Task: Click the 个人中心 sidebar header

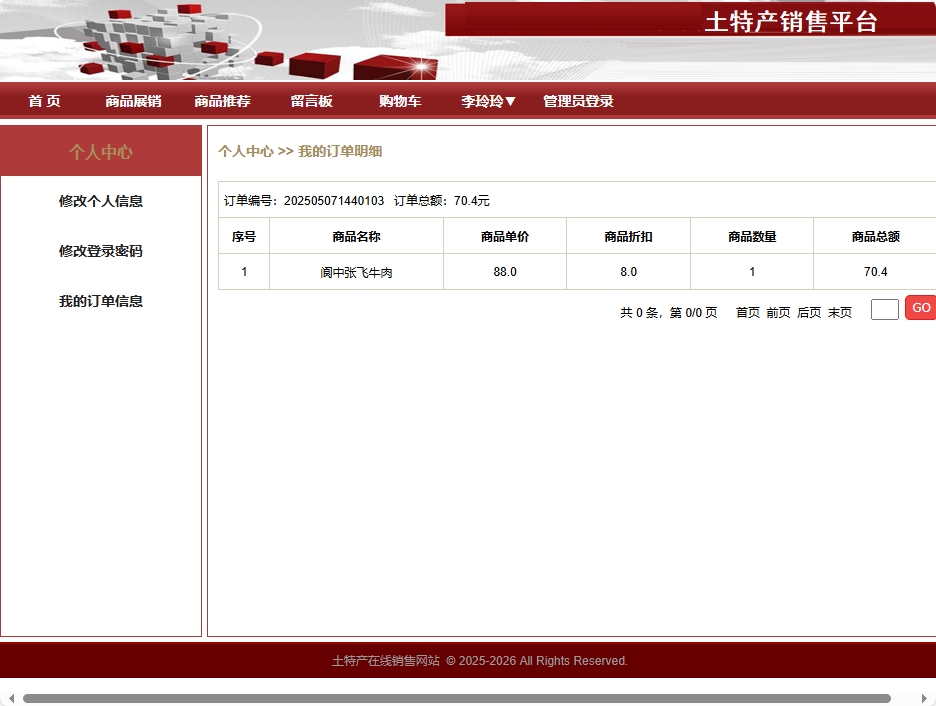Action: click(101, 150)
